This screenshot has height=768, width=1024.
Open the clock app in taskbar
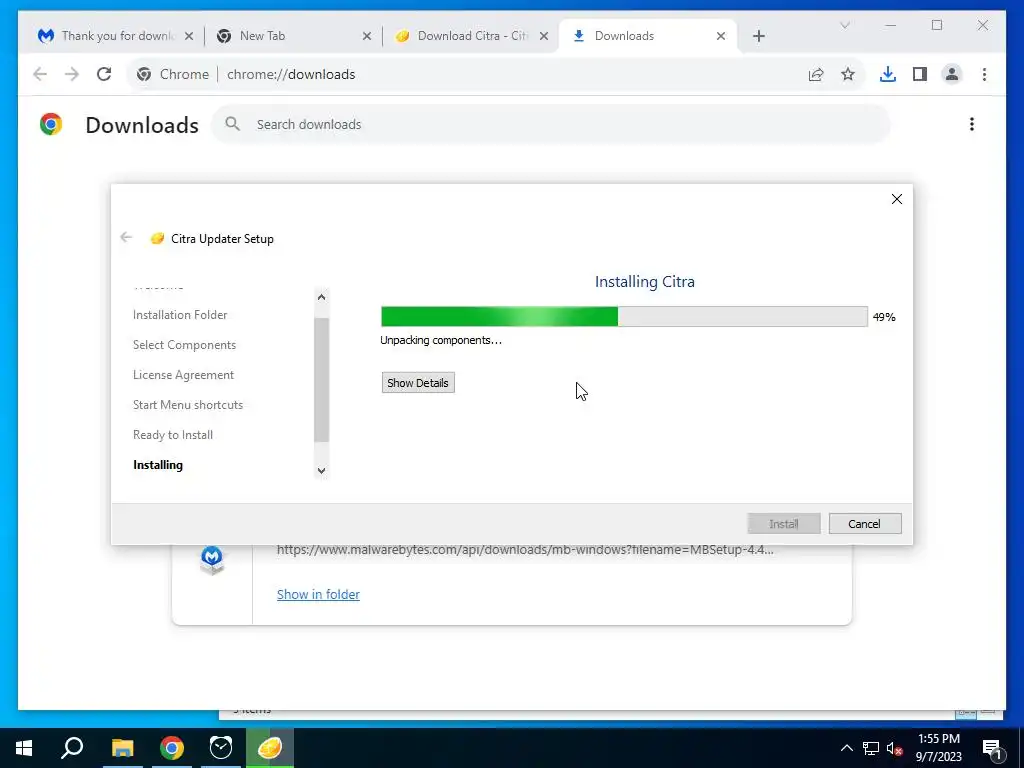click(221, 748)
